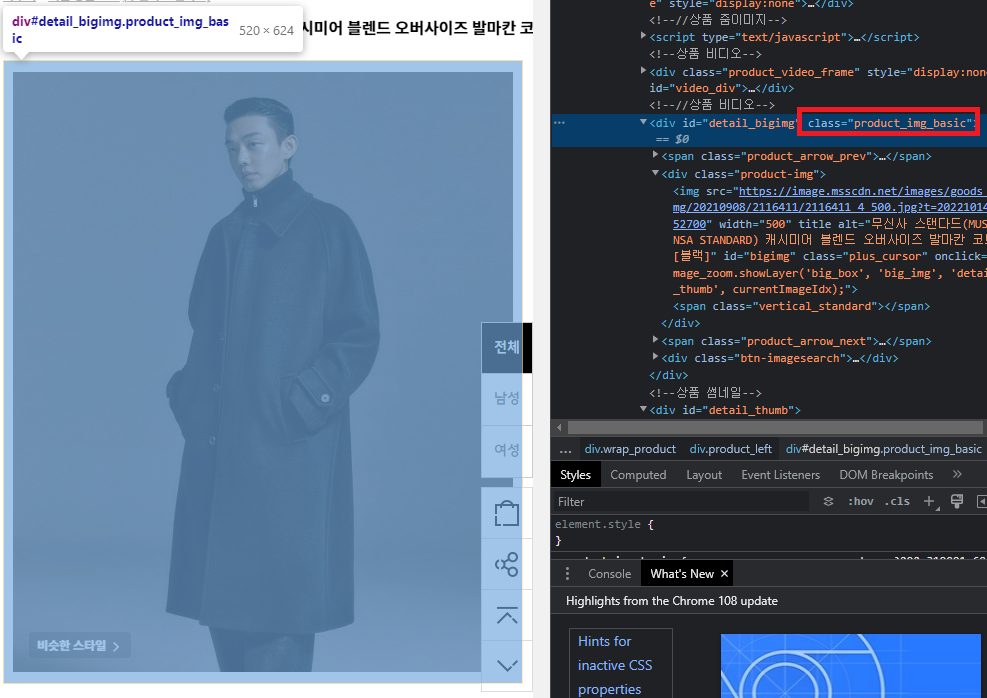Expand the btn-imagesearch div node
The width and height of the screenshot is (987, 698).
tap(655, 357)
